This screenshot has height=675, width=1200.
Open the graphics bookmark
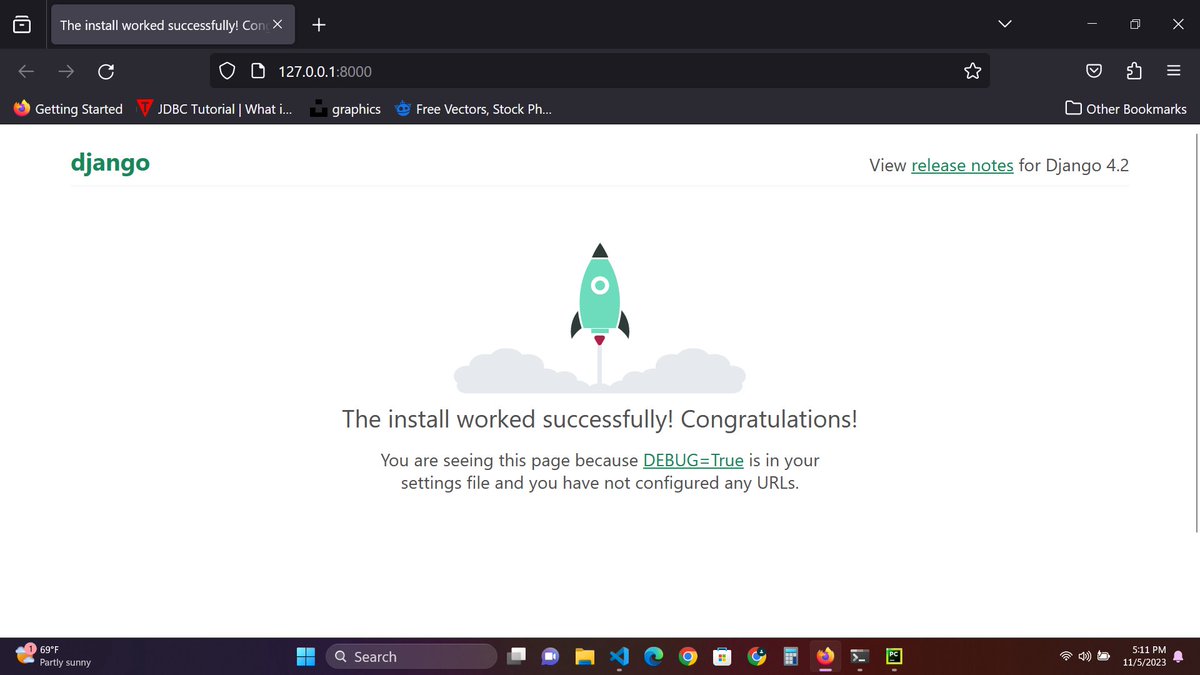pyautogui.click(x=345, y=109)
